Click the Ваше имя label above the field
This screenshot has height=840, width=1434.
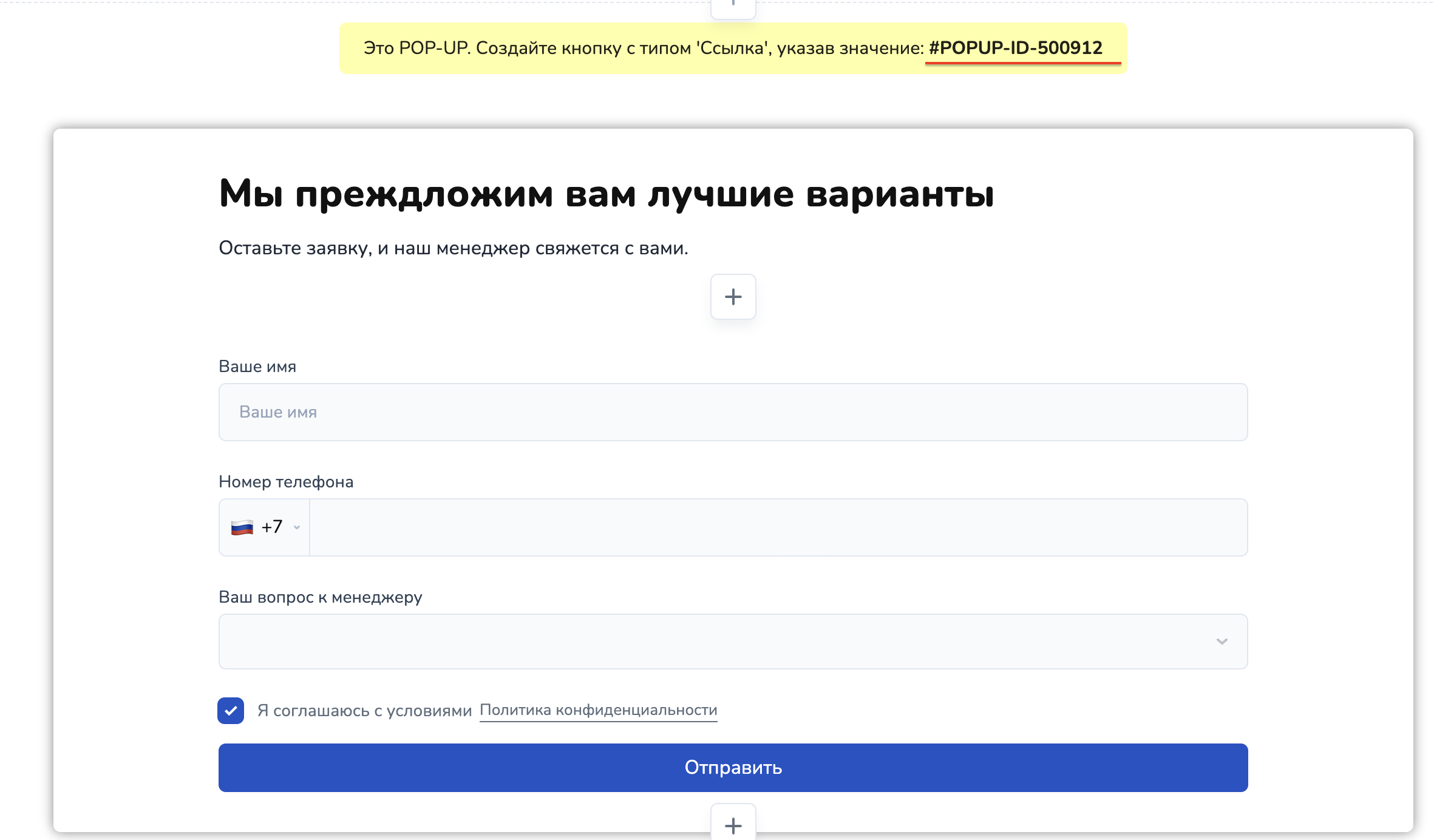(x=257, y=367)
